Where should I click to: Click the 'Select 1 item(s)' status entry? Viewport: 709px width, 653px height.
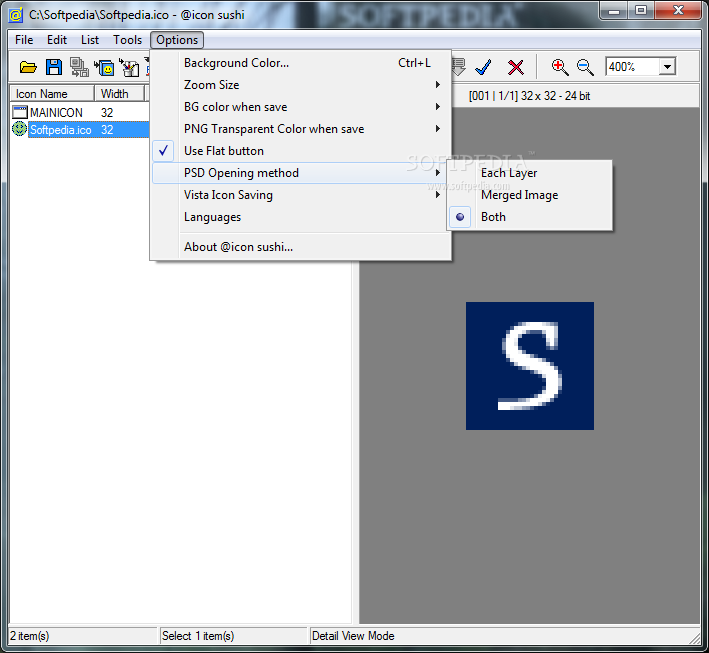[234, 636]
